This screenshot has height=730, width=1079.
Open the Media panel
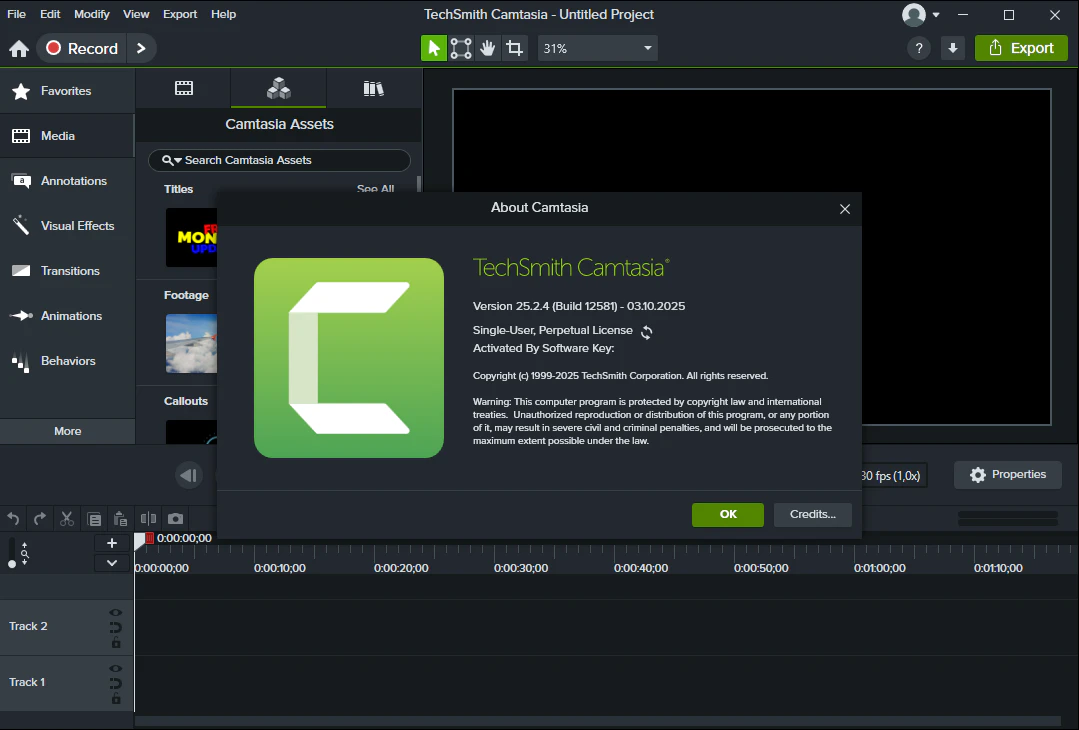coord(67,136)
